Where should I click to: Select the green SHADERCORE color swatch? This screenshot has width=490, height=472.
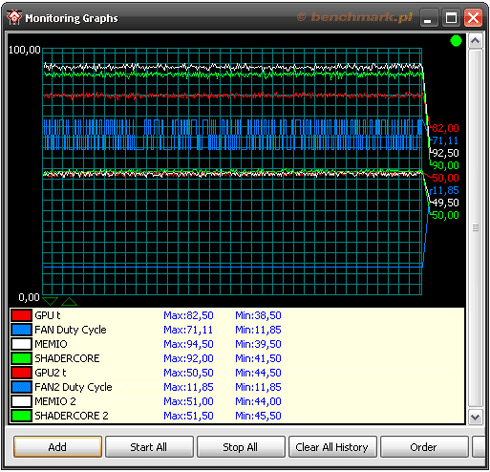(x=21, y=358)
